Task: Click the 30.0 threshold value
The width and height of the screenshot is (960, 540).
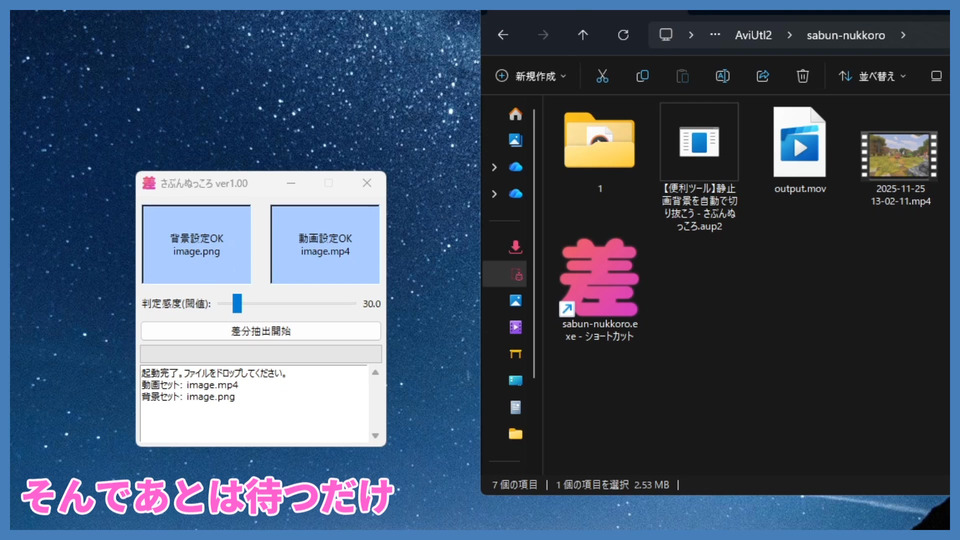Action: 372,304
